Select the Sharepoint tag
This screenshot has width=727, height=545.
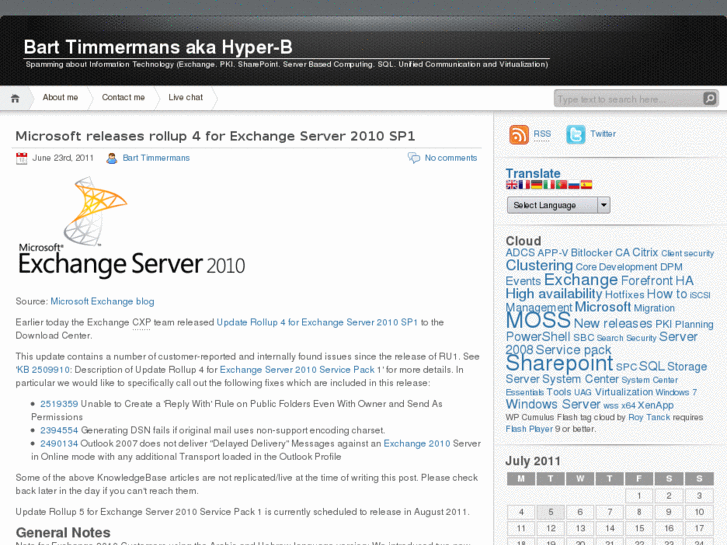click(x=559, y=363)
